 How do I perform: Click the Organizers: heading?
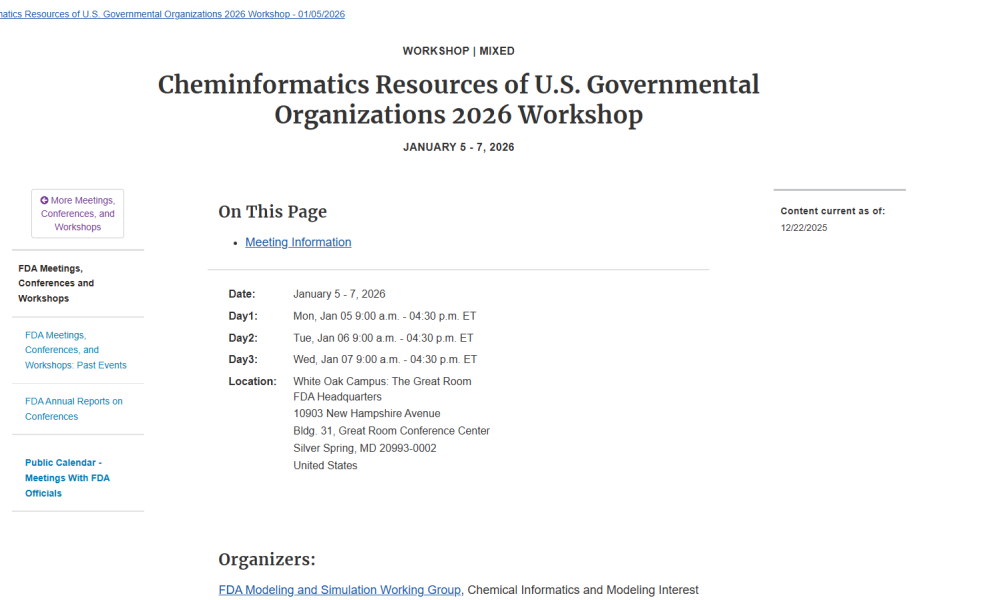[267, 559]
